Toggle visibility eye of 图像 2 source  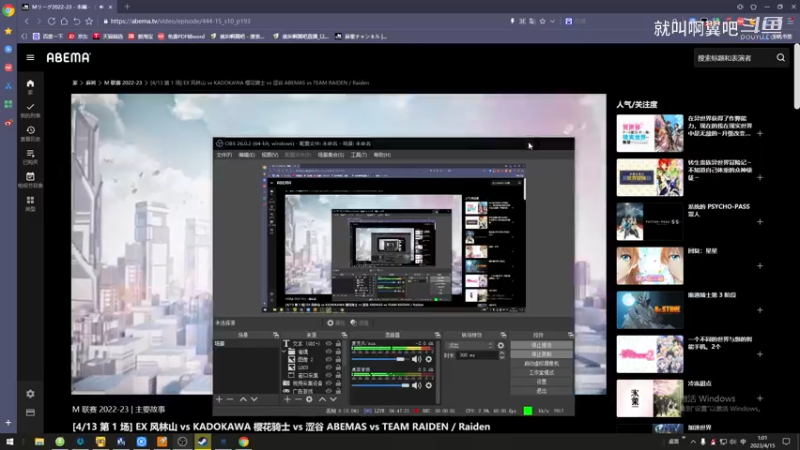point(329,359)
